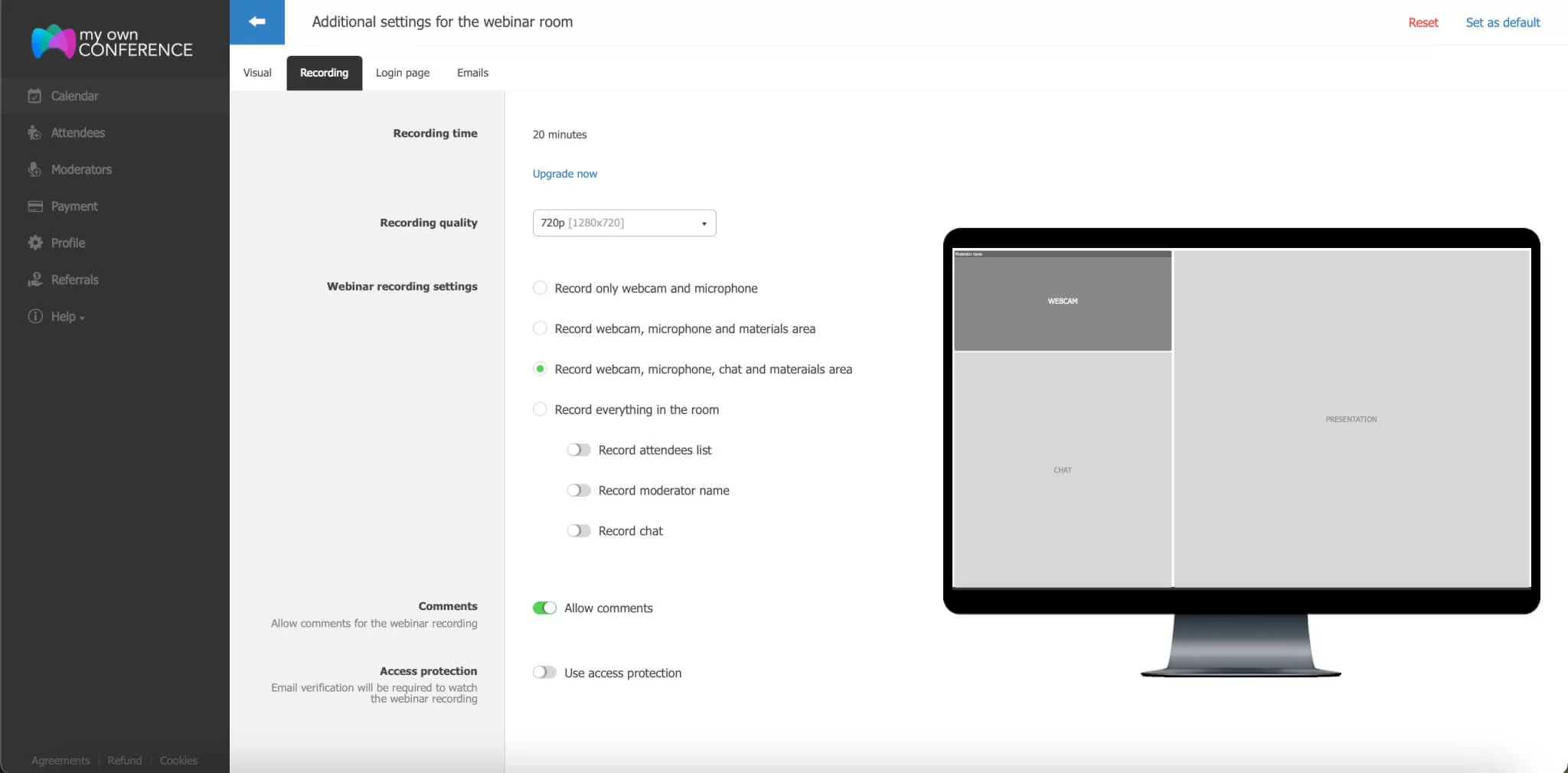The width and height of the screenshot is (1568, 773).
Task: Click the Referrals icon in sidebar
Action: 34,279
